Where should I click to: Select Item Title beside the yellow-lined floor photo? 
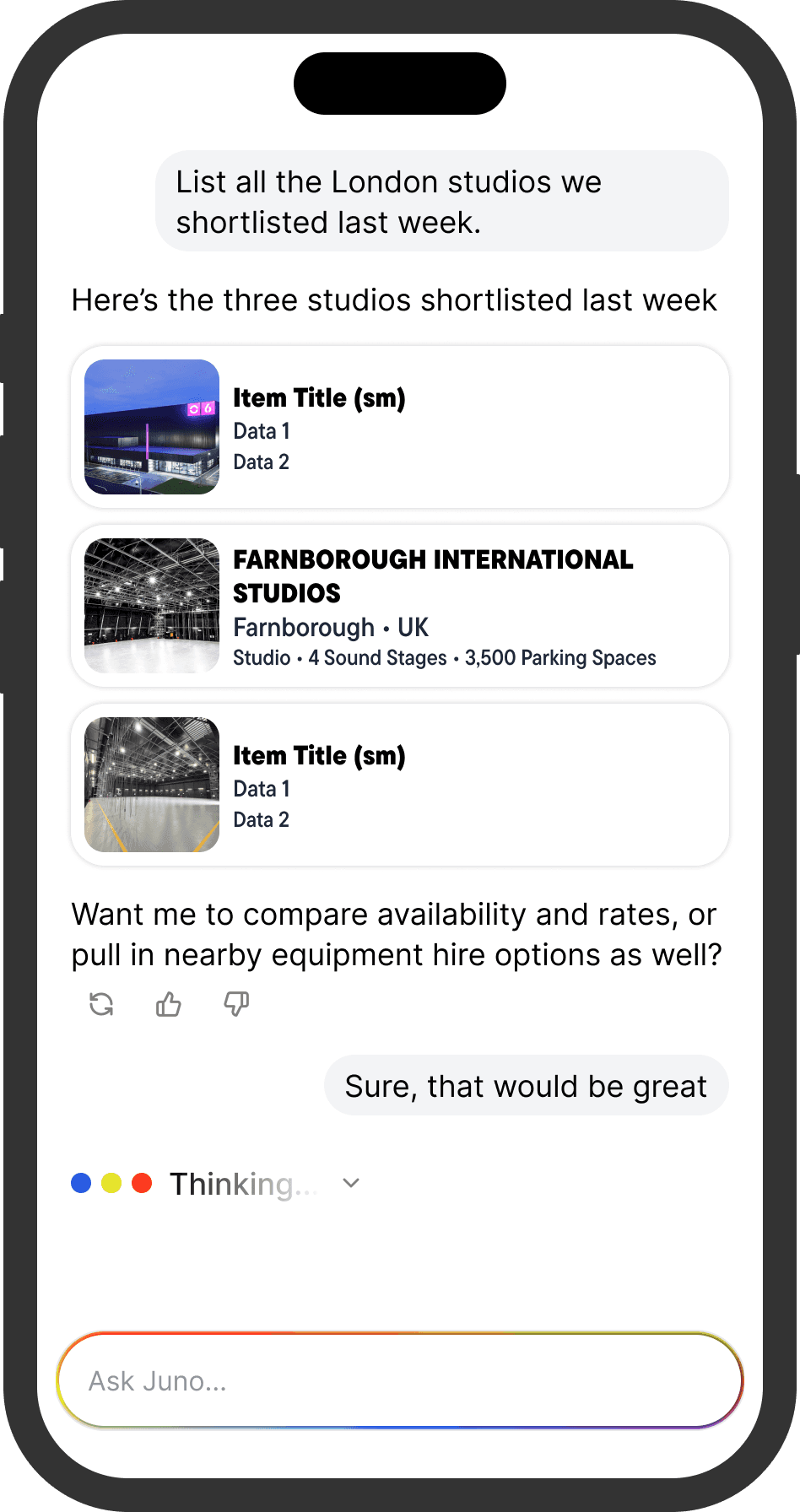tap(319, 755)
